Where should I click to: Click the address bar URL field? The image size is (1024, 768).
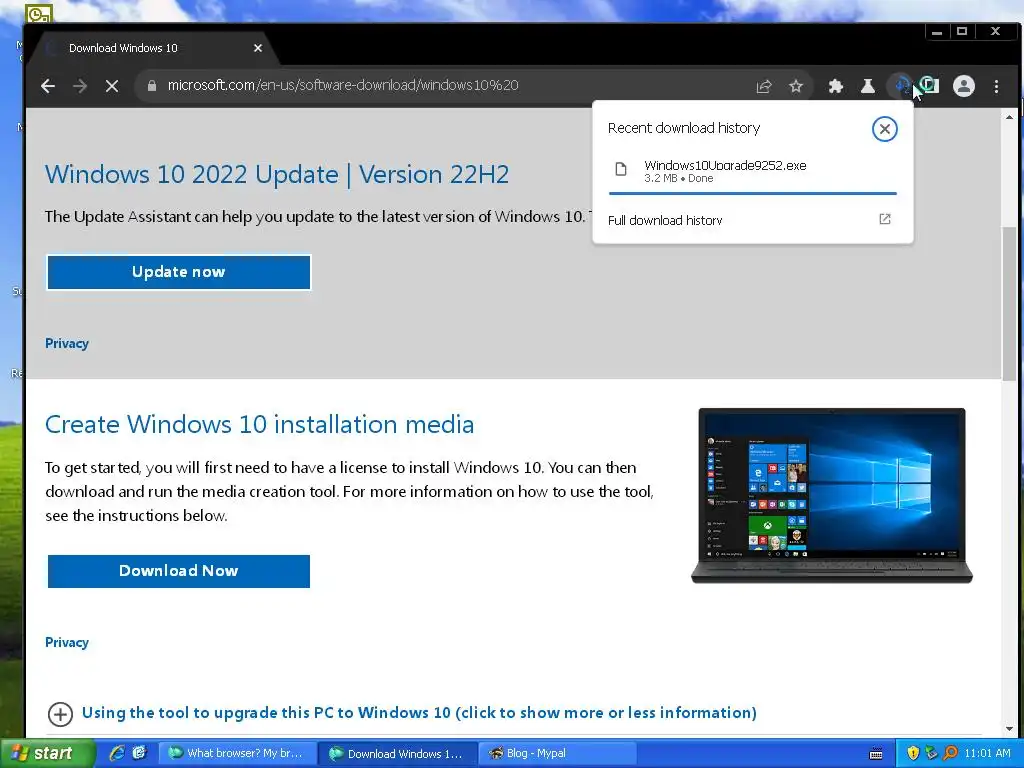pyautogui.click(x=451, y=86)
